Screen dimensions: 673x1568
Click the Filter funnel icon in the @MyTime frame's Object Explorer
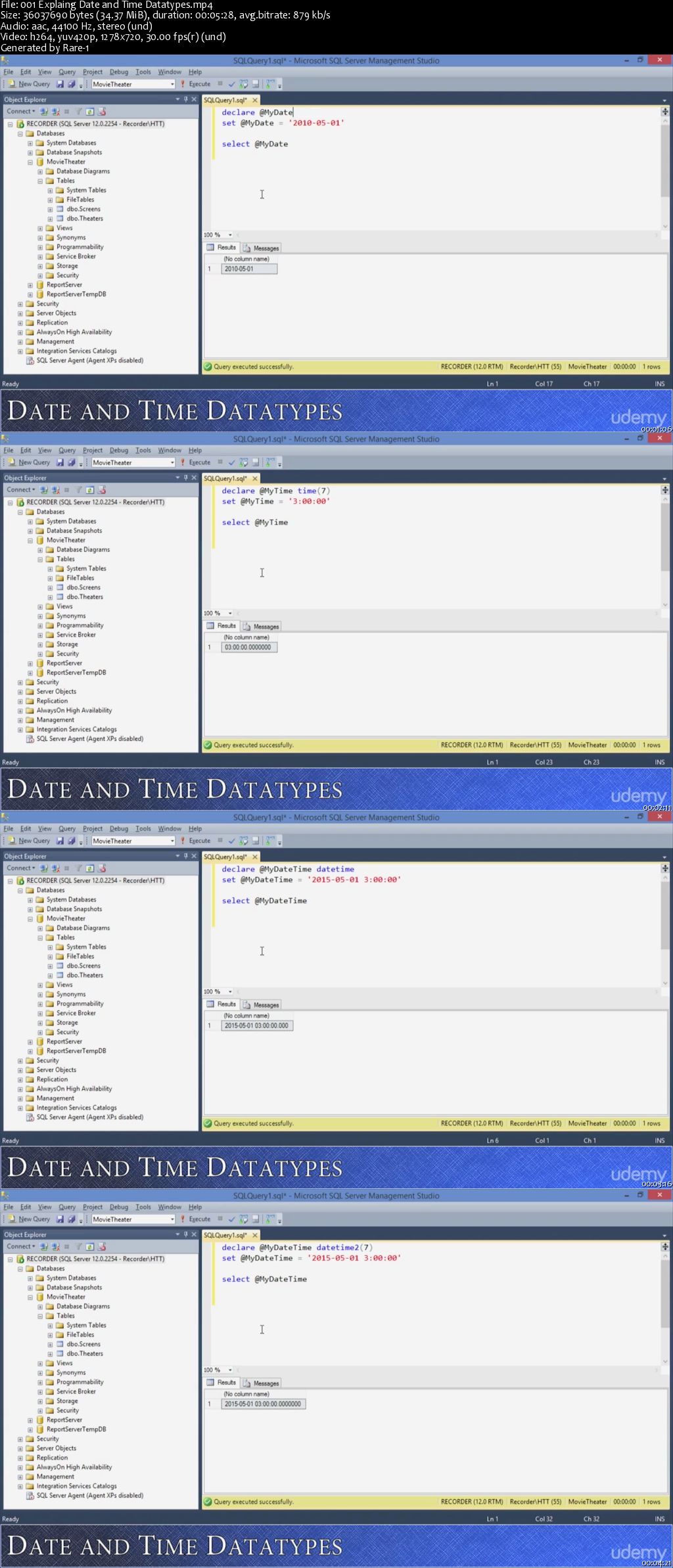click(x=79, y=490)
